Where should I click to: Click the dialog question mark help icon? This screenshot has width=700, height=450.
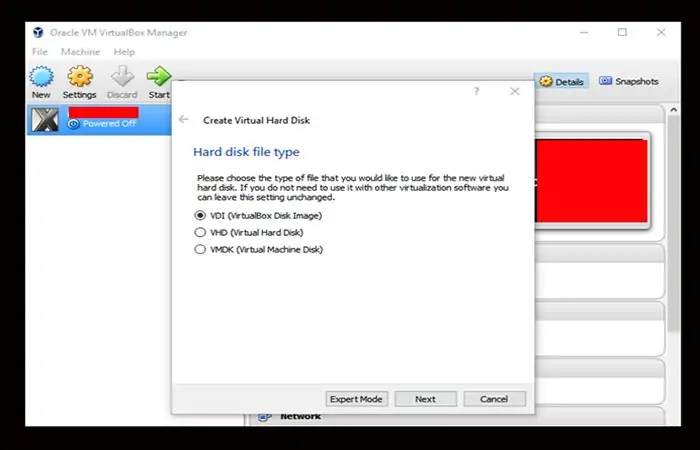point(476,91)
